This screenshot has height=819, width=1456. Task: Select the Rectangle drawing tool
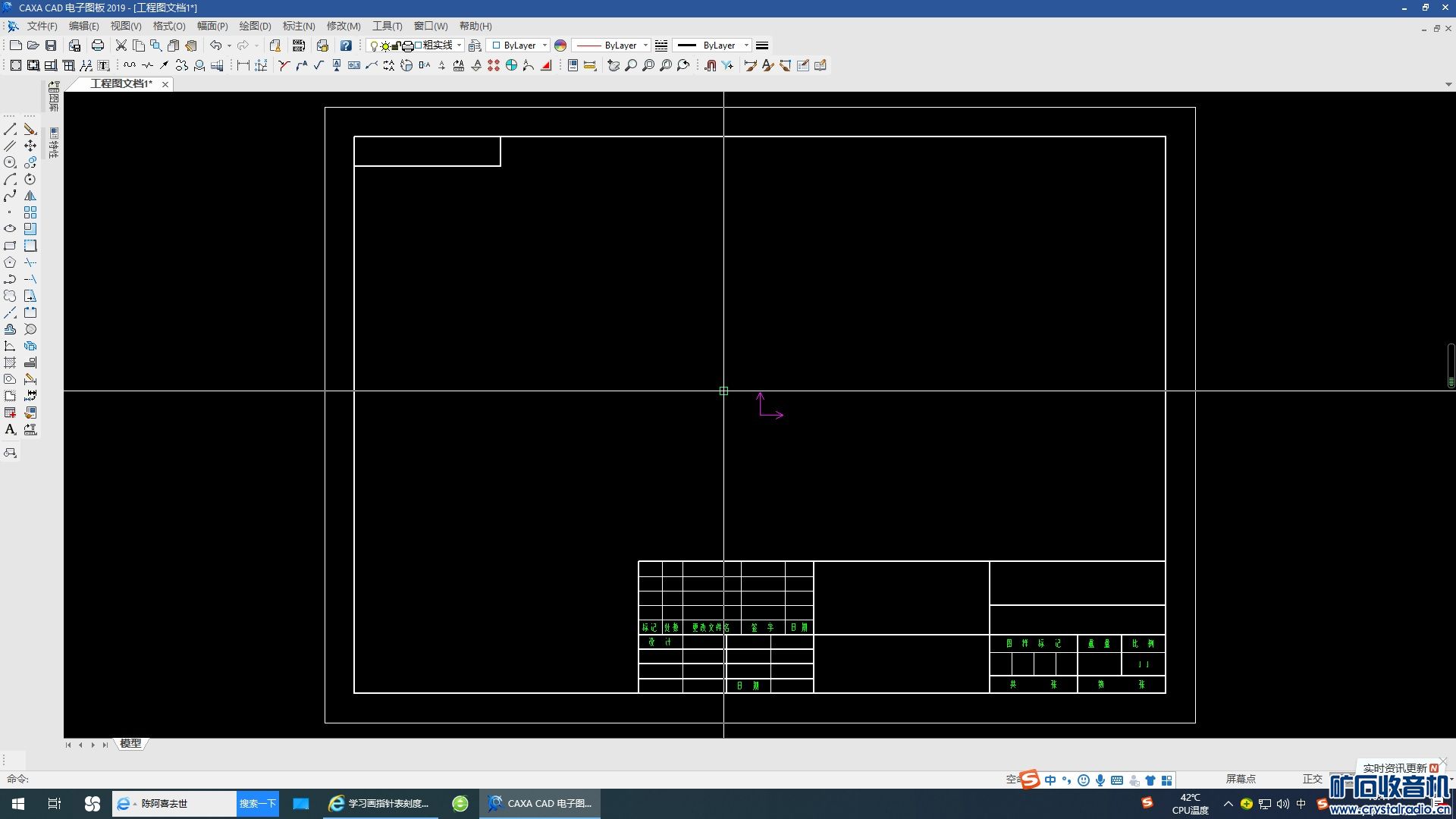(10, 246)
